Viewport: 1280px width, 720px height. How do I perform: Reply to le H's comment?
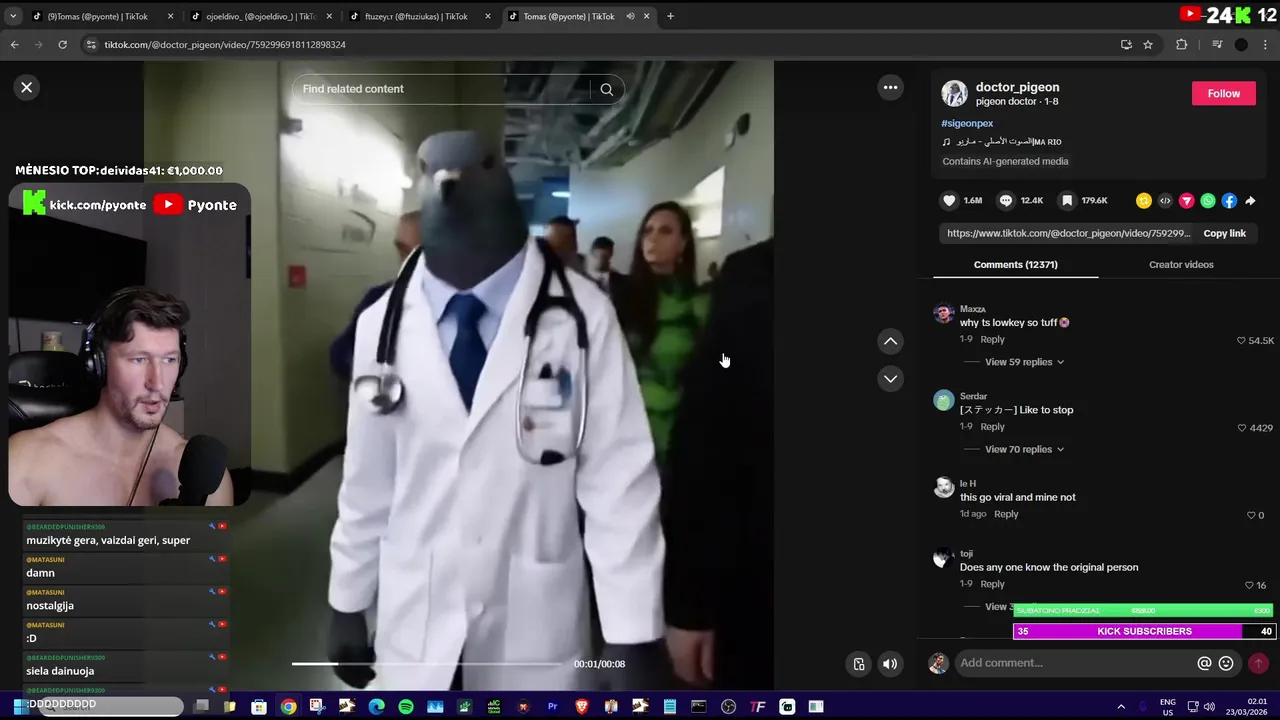click(x=1006, y=514)
